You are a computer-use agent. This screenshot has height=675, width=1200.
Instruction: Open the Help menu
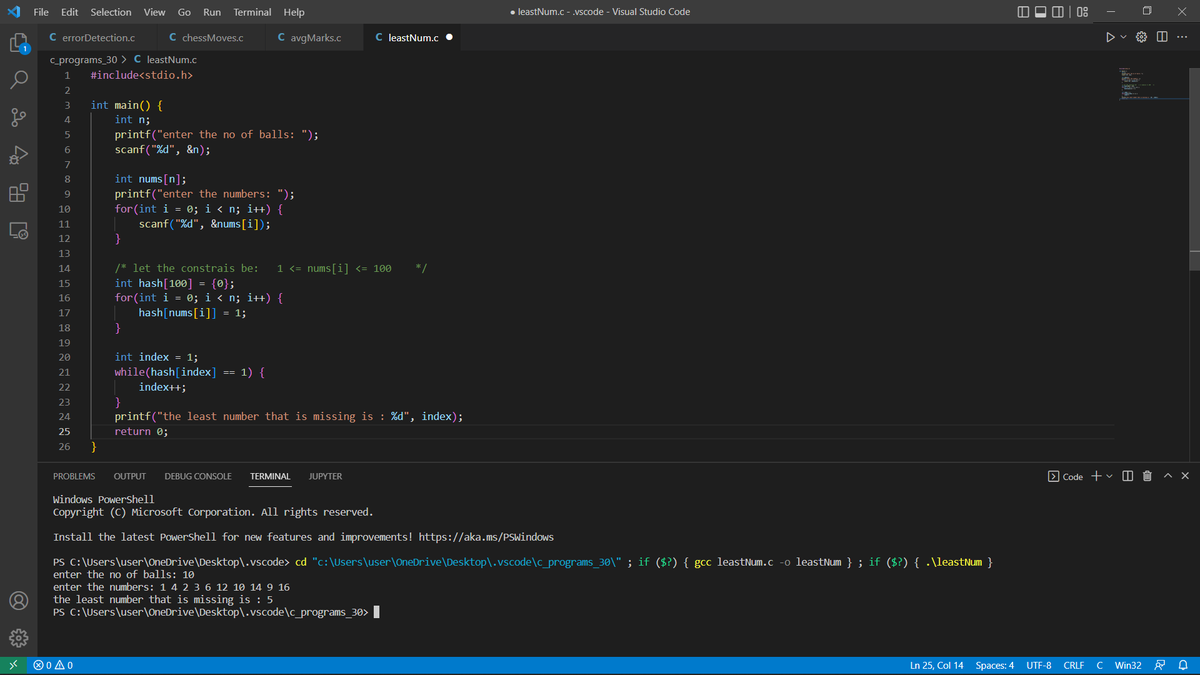click(294, 12)
